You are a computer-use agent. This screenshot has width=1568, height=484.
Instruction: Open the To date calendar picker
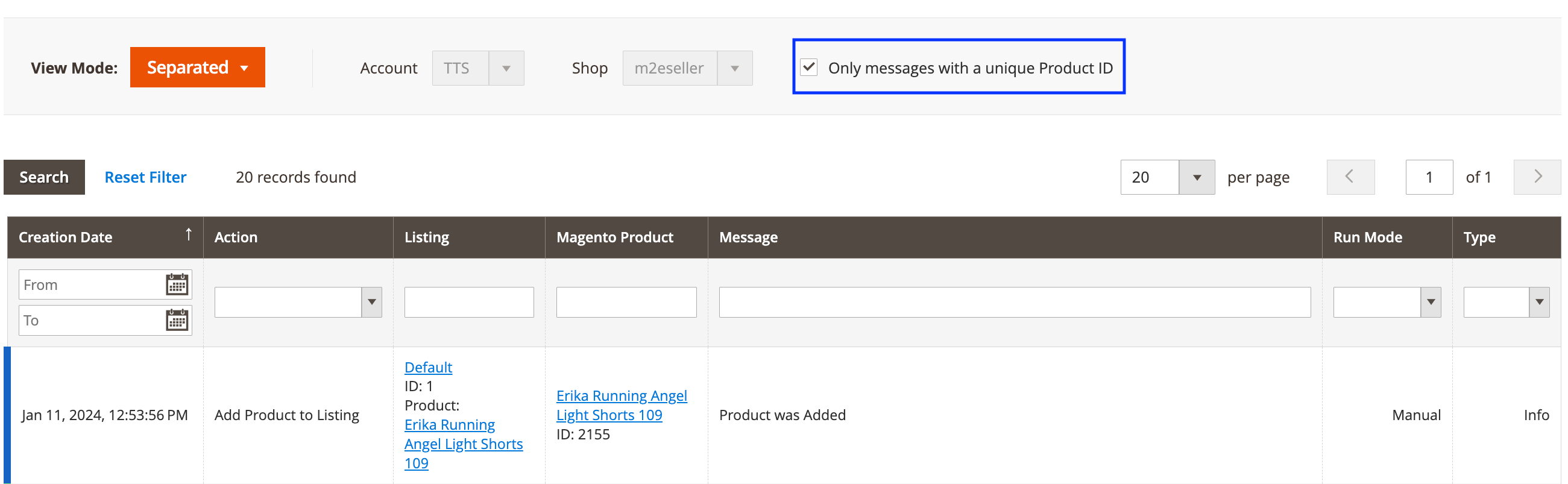177,320
